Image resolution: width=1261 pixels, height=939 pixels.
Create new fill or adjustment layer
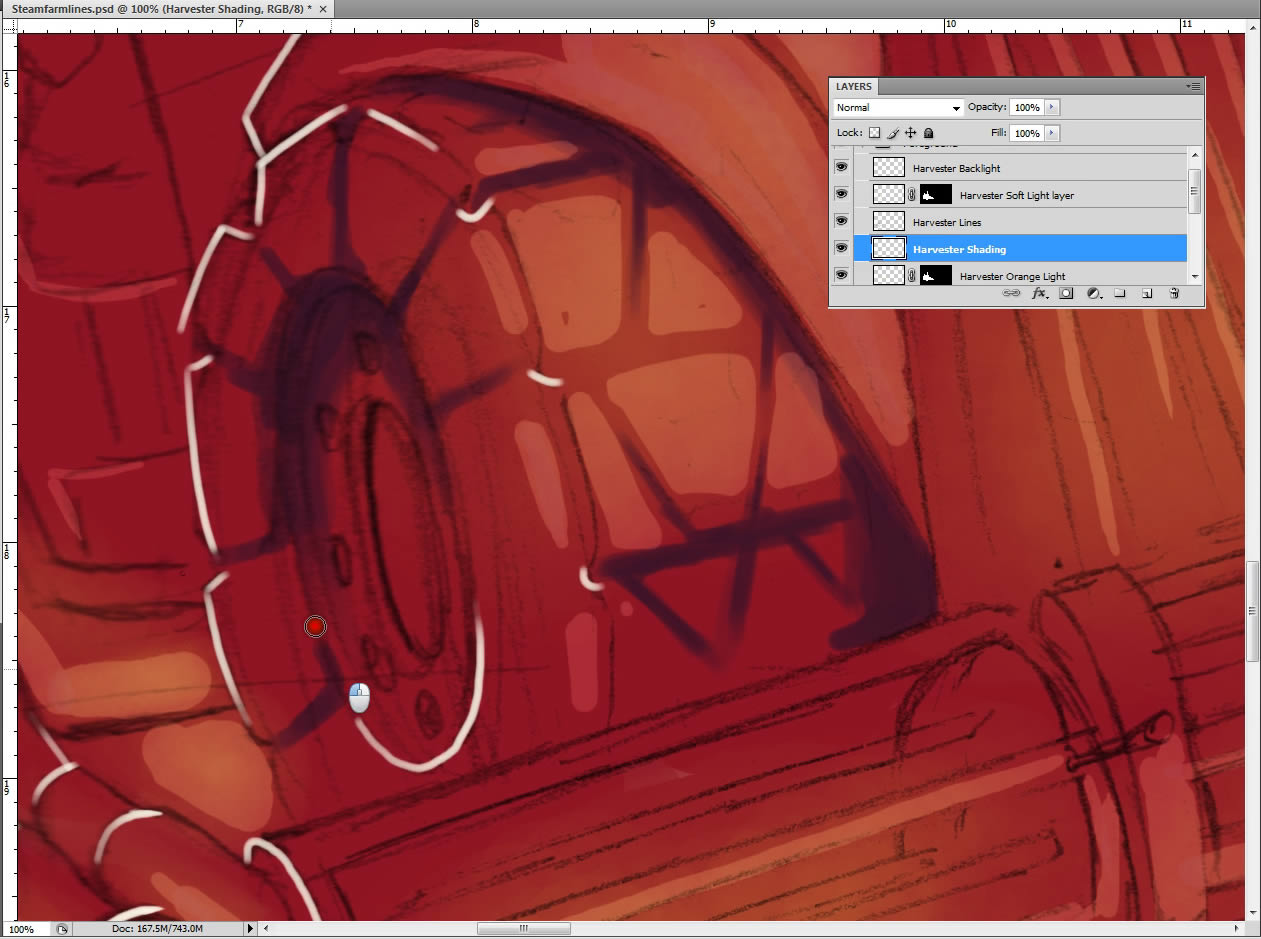1094,294
